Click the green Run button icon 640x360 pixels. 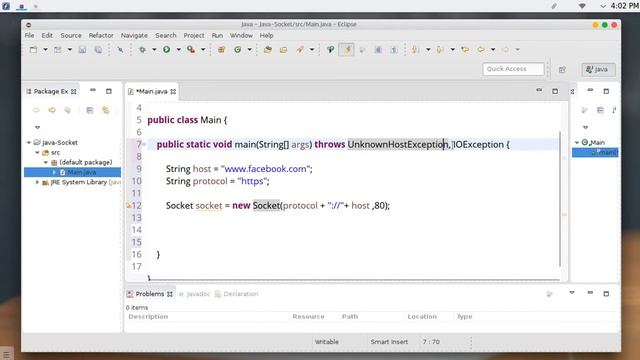pyautogui.click(x=167, y=49)
